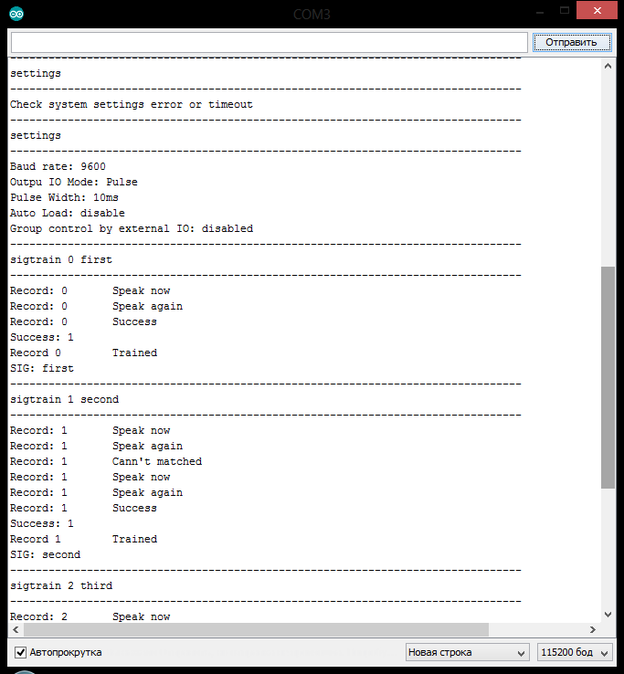Click the horizontal scrollbar right arrow
624x674 pixels.
tap(593, 630)
